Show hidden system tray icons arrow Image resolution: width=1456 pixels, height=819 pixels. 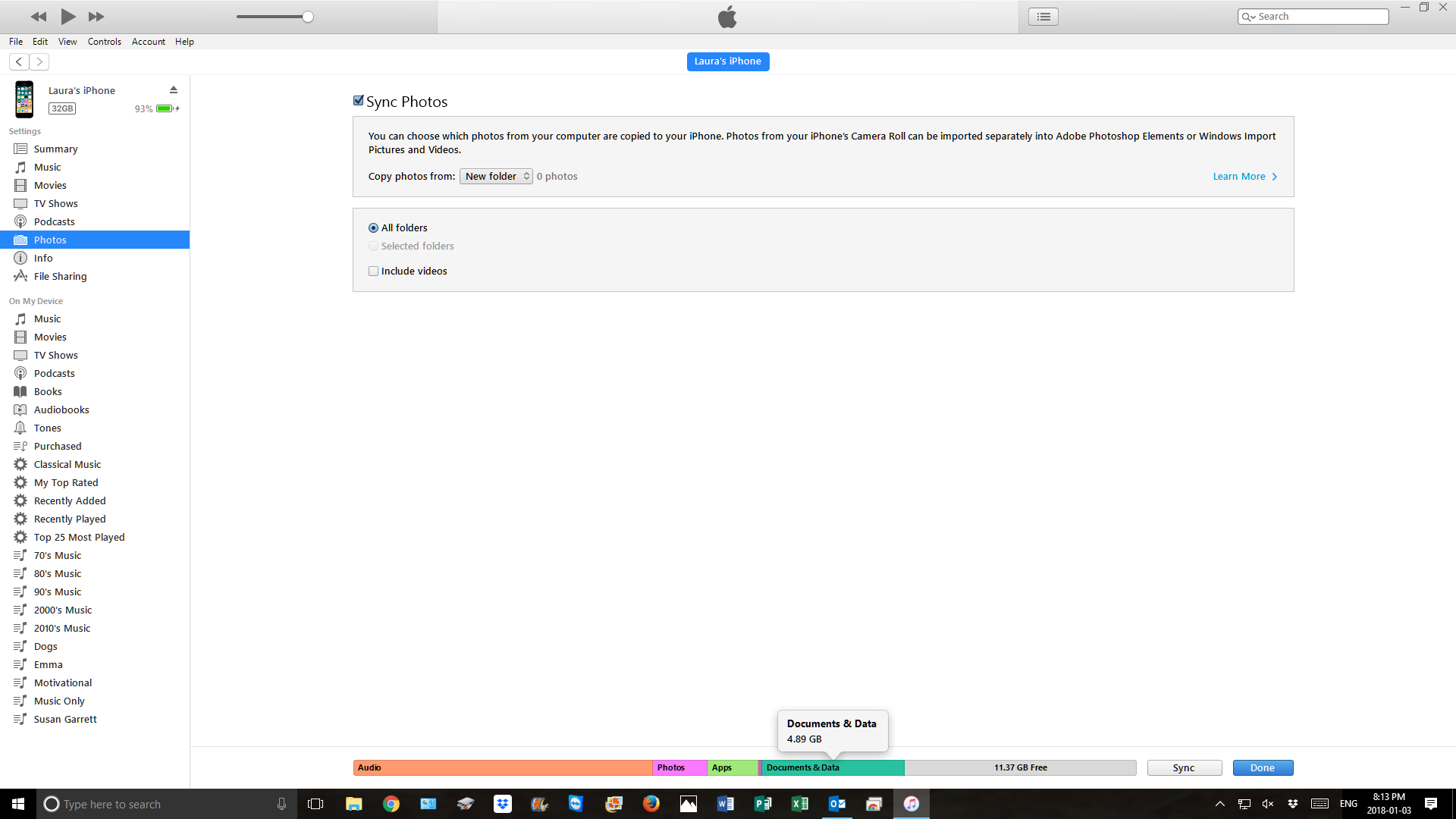pyautogui.click(x=1219, y=804)
